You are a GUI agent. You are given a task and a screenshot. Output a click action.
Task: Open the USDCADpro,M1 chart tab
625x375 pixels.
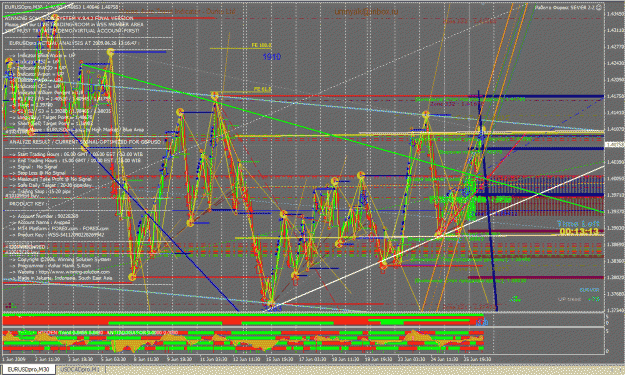point(81,369)
